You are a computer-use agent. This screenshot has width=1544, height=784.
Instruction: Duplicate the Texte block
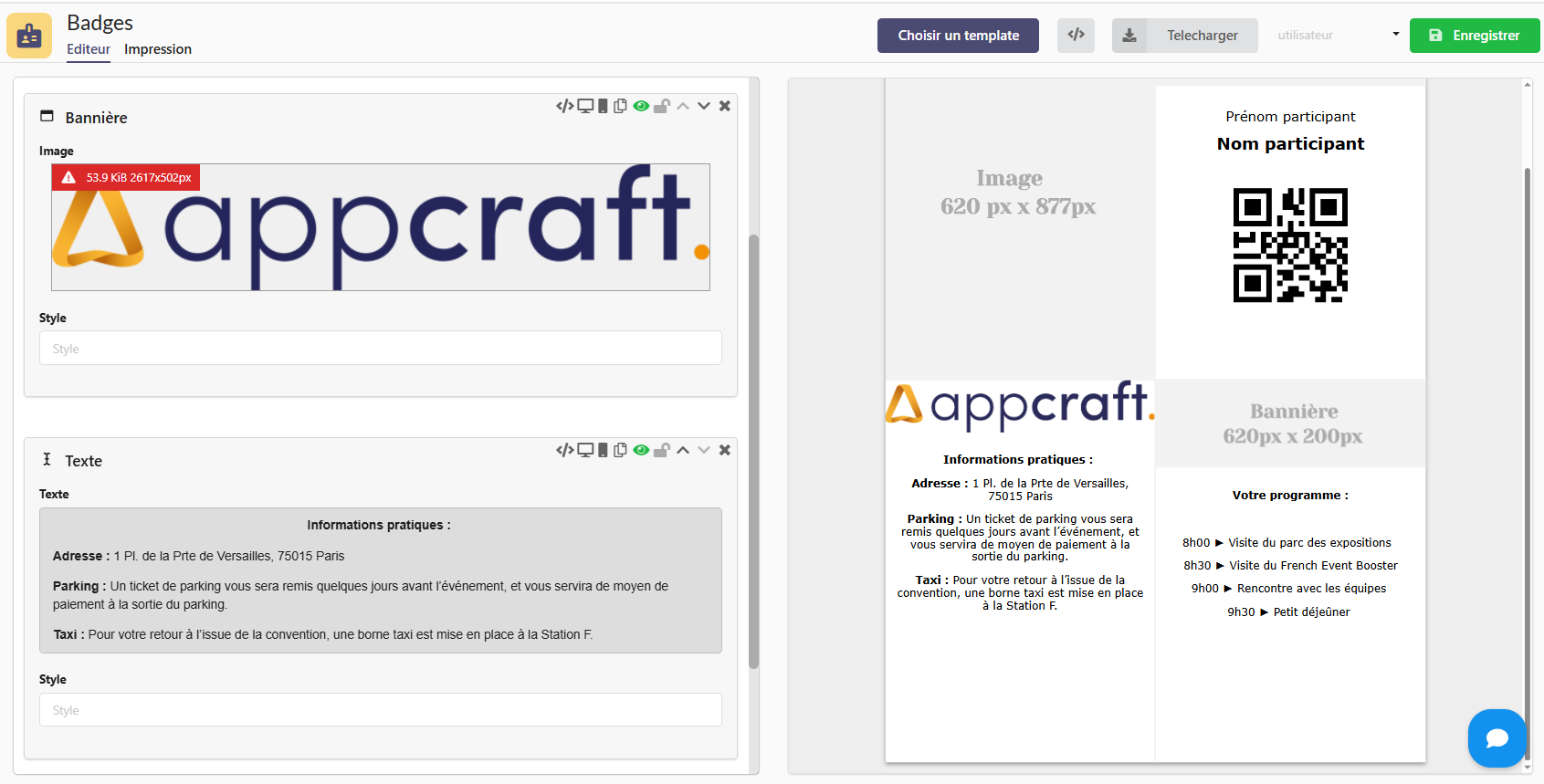(x=621, y=450)
